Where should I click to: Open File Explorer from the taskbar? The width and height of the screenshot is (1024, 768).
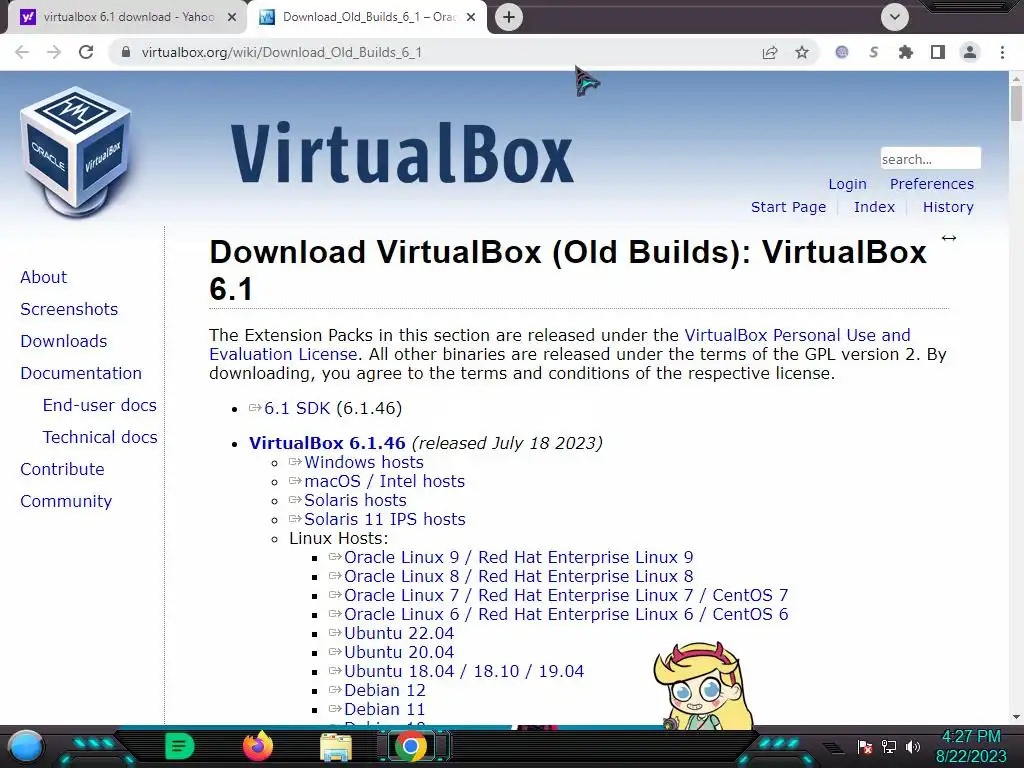[336, 748]
